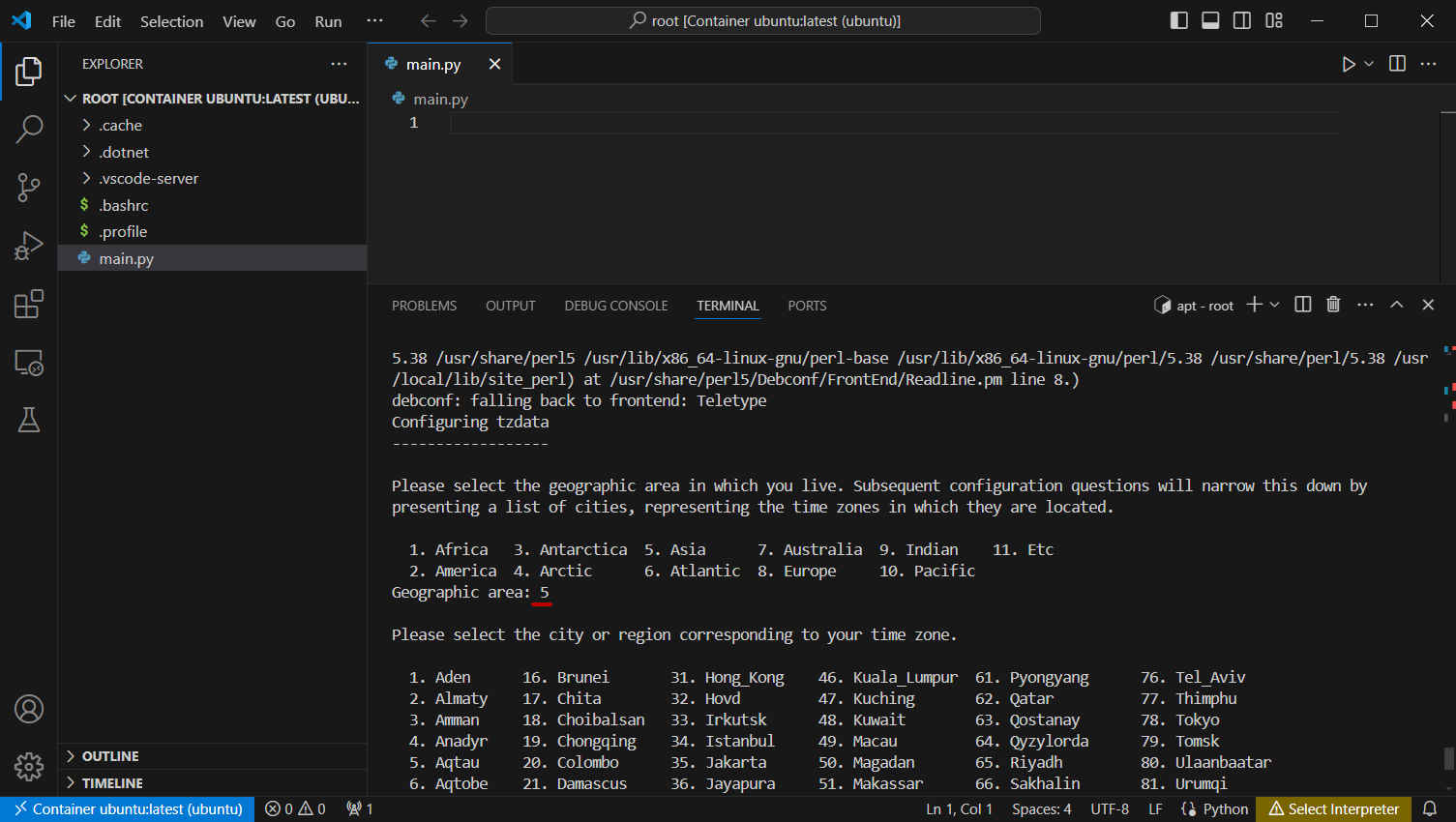
Task: Open the File menu
Action: 64,21
